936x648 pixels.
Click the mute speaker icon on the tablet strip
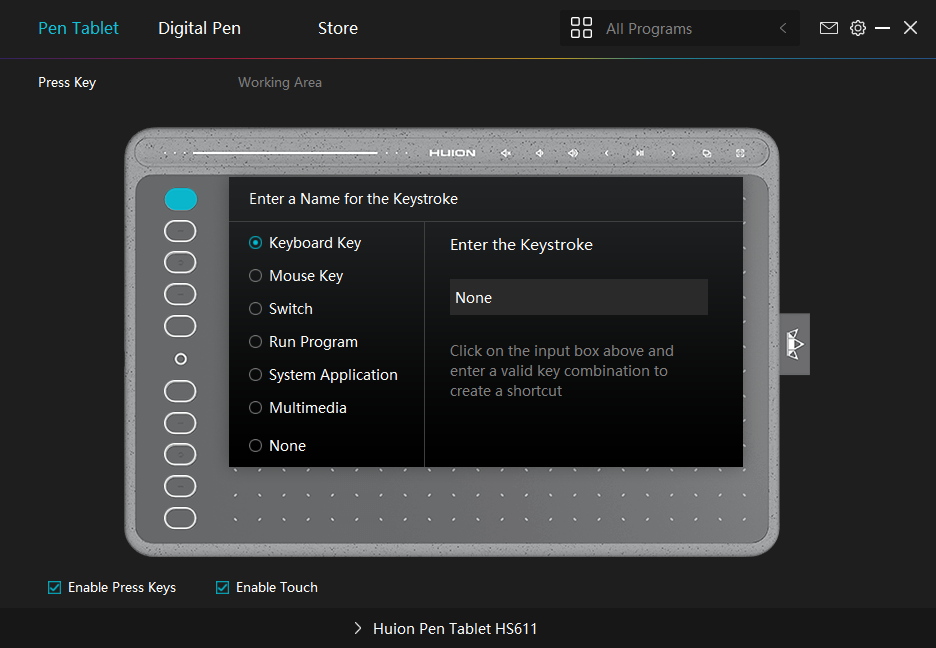click(506, 153)
